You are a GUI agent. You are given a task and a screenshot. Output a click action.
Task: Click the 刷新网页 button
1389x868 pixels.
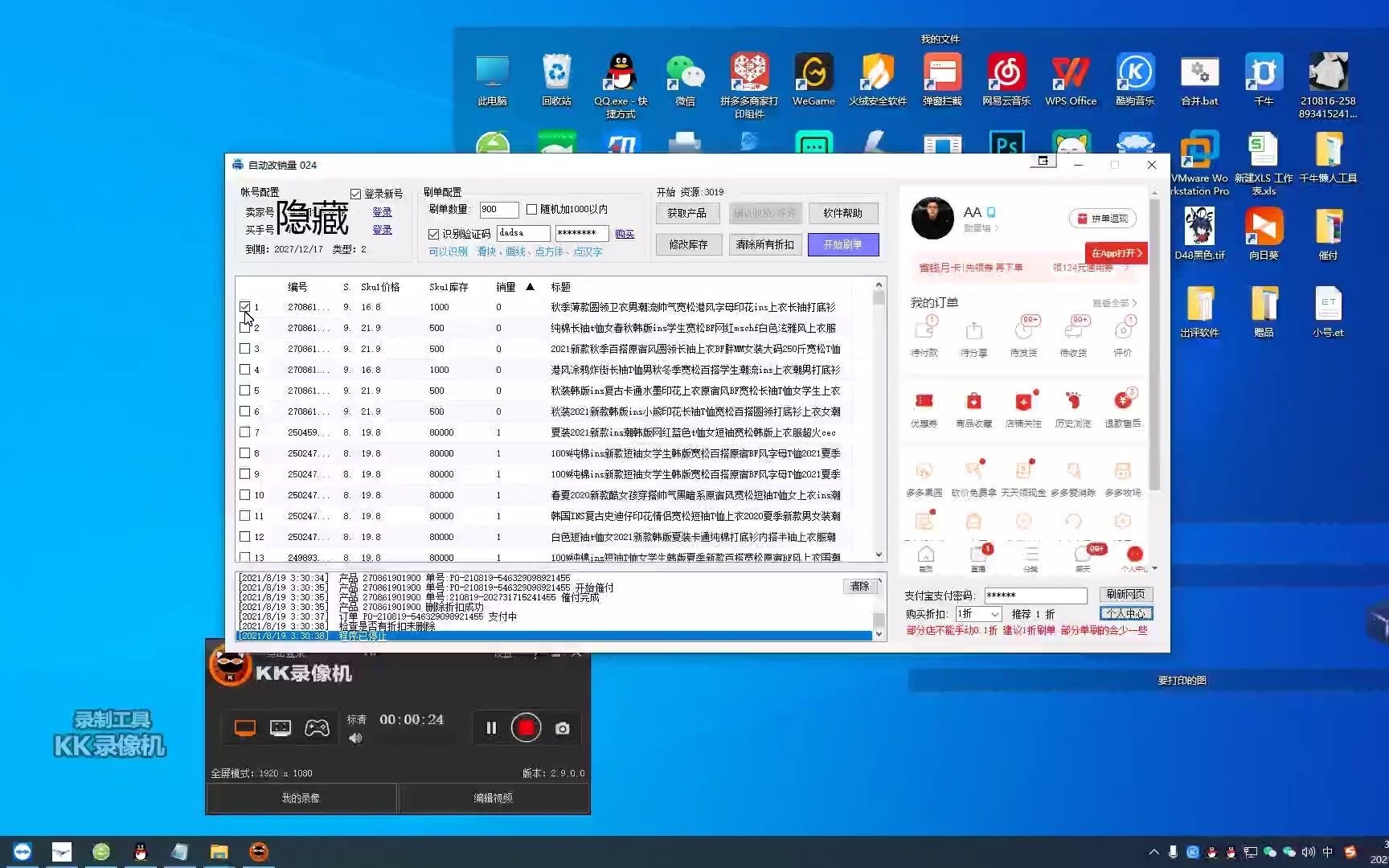point(1126,594)
